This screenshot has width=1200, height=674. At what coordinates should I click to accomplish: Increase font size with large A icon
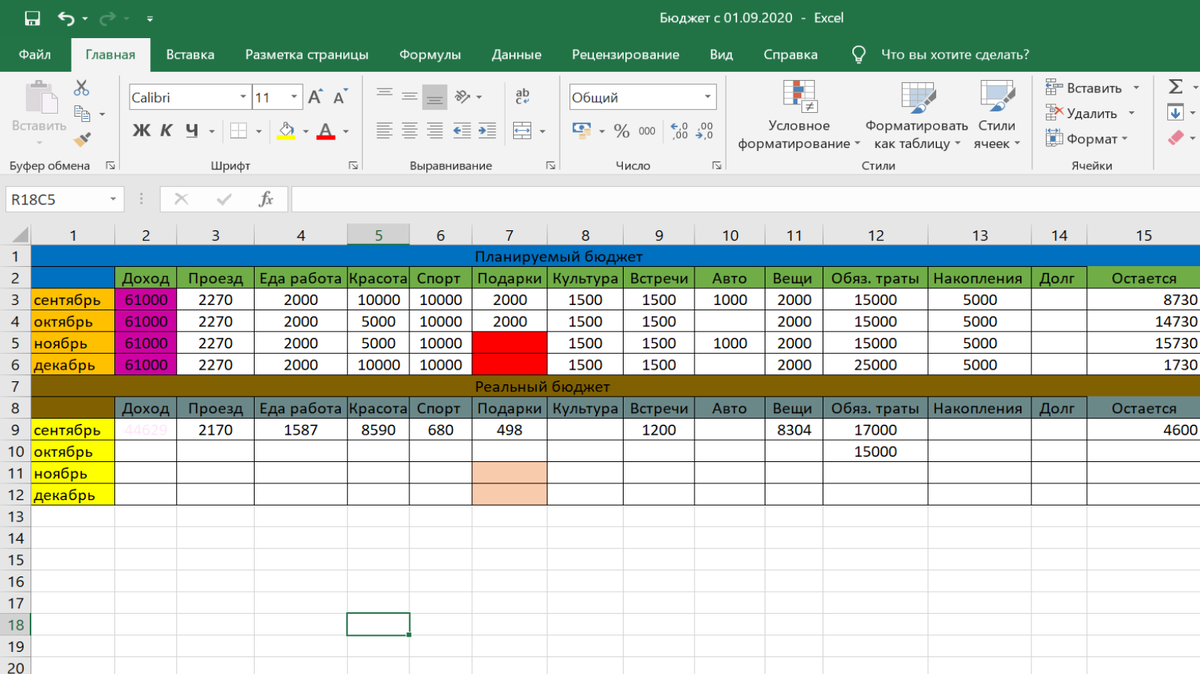tap(315, 97)
